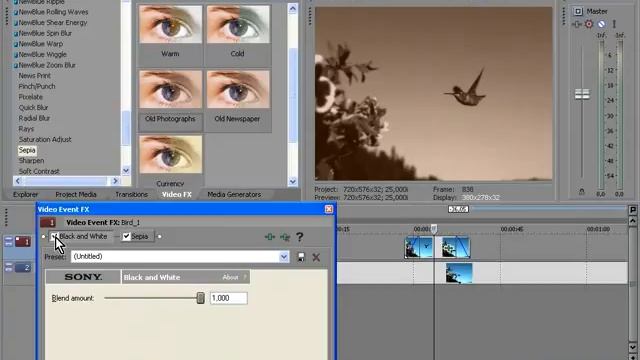Viewport: 640px width, 360px height.
Task: Select the Radial Blur effect
Action: (34, 118)
